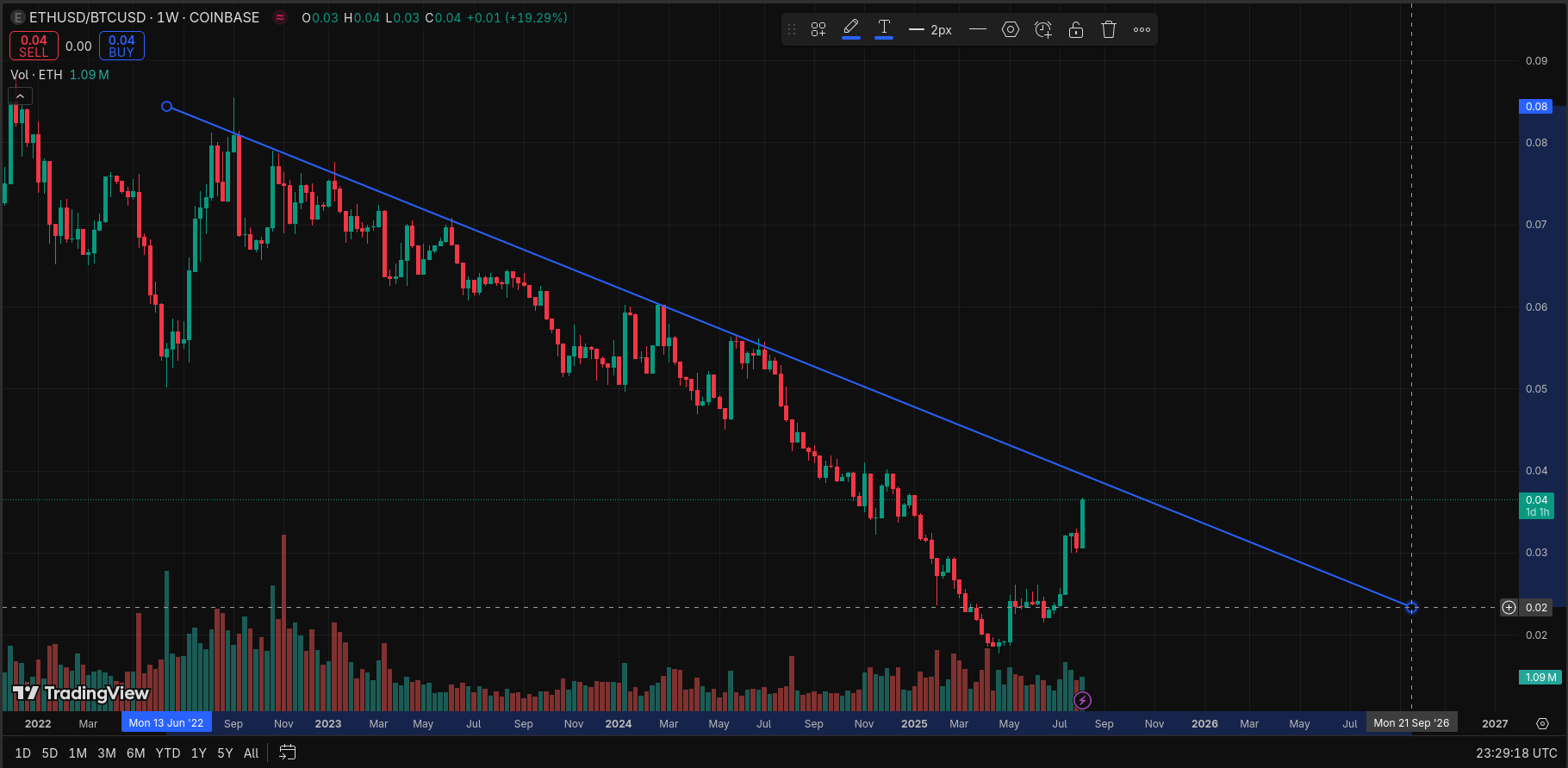
Task: Delete the trendline with trash icon
Action: pyautogui.click(x=1109, y=29)
